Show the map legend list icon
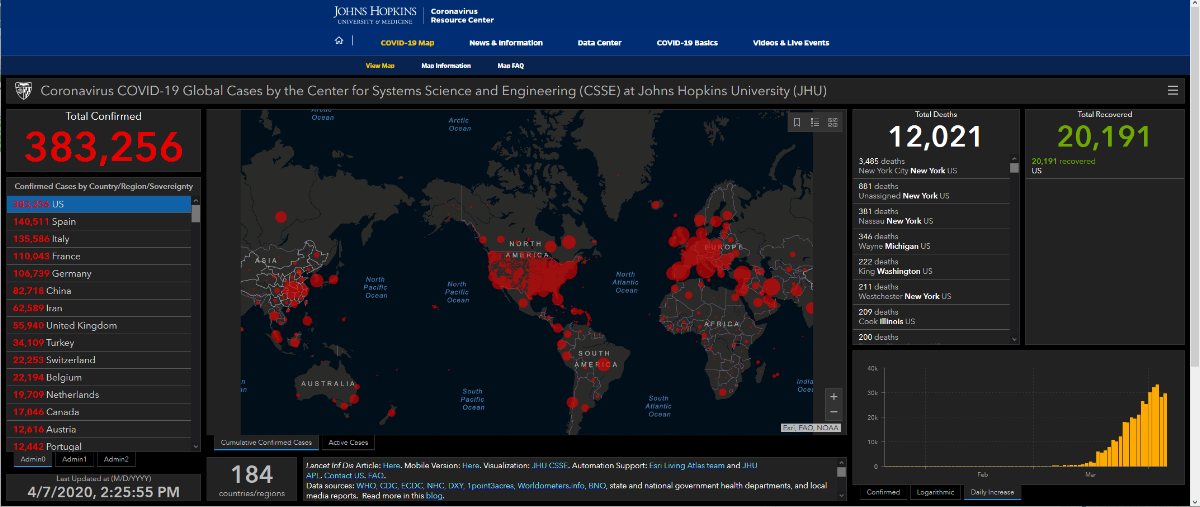 point(815,122)
